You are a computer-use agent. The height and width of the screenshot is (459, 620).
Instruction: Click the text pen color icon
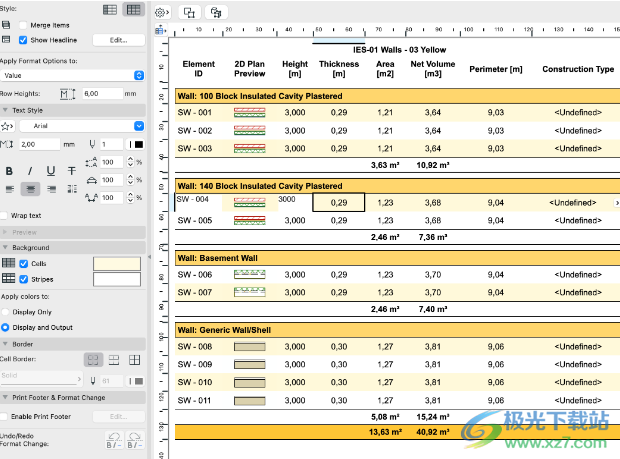point(92,144)
